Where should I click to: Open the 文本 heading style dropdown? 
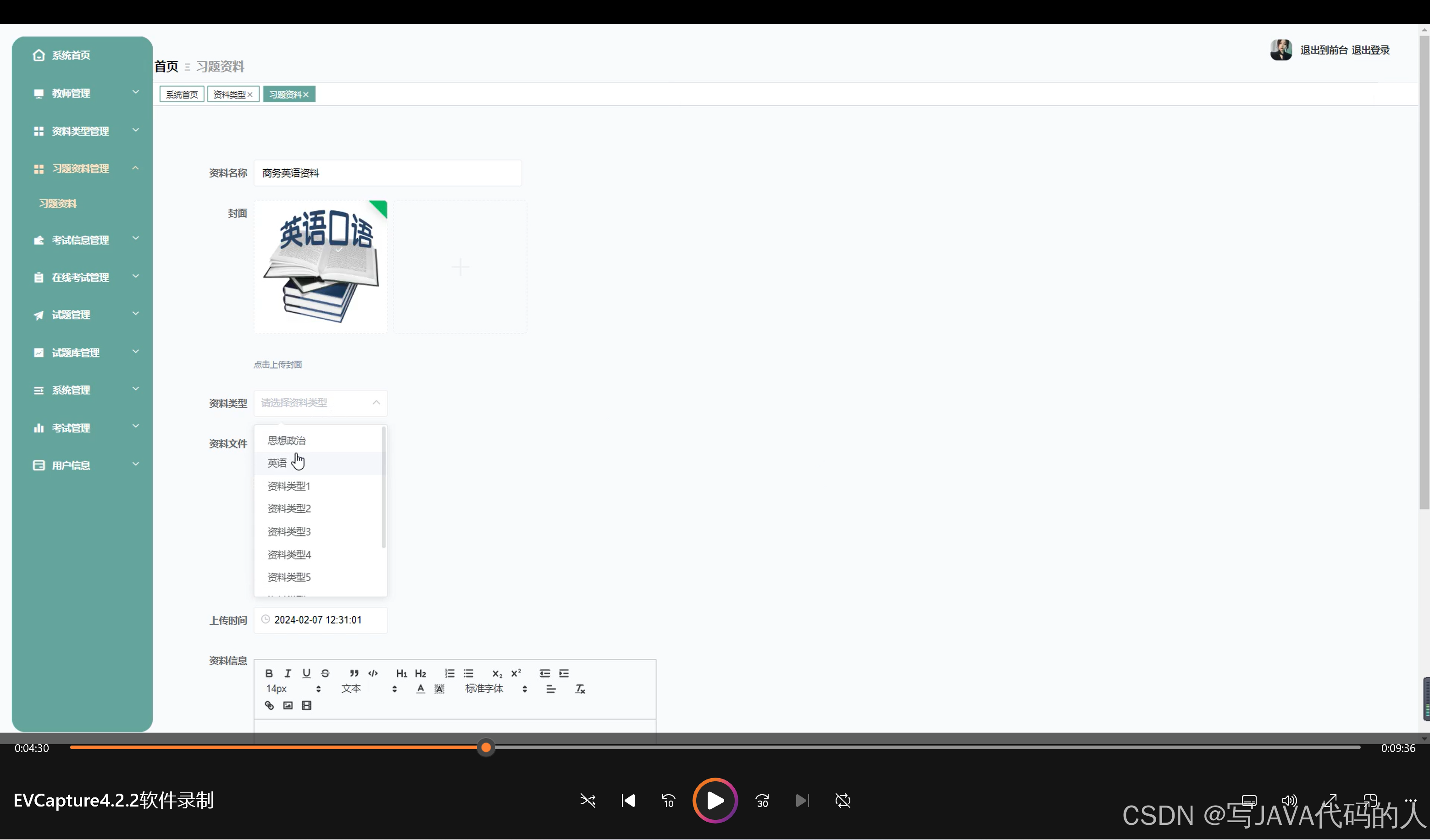pyautogui.click(x=369, y=689)
